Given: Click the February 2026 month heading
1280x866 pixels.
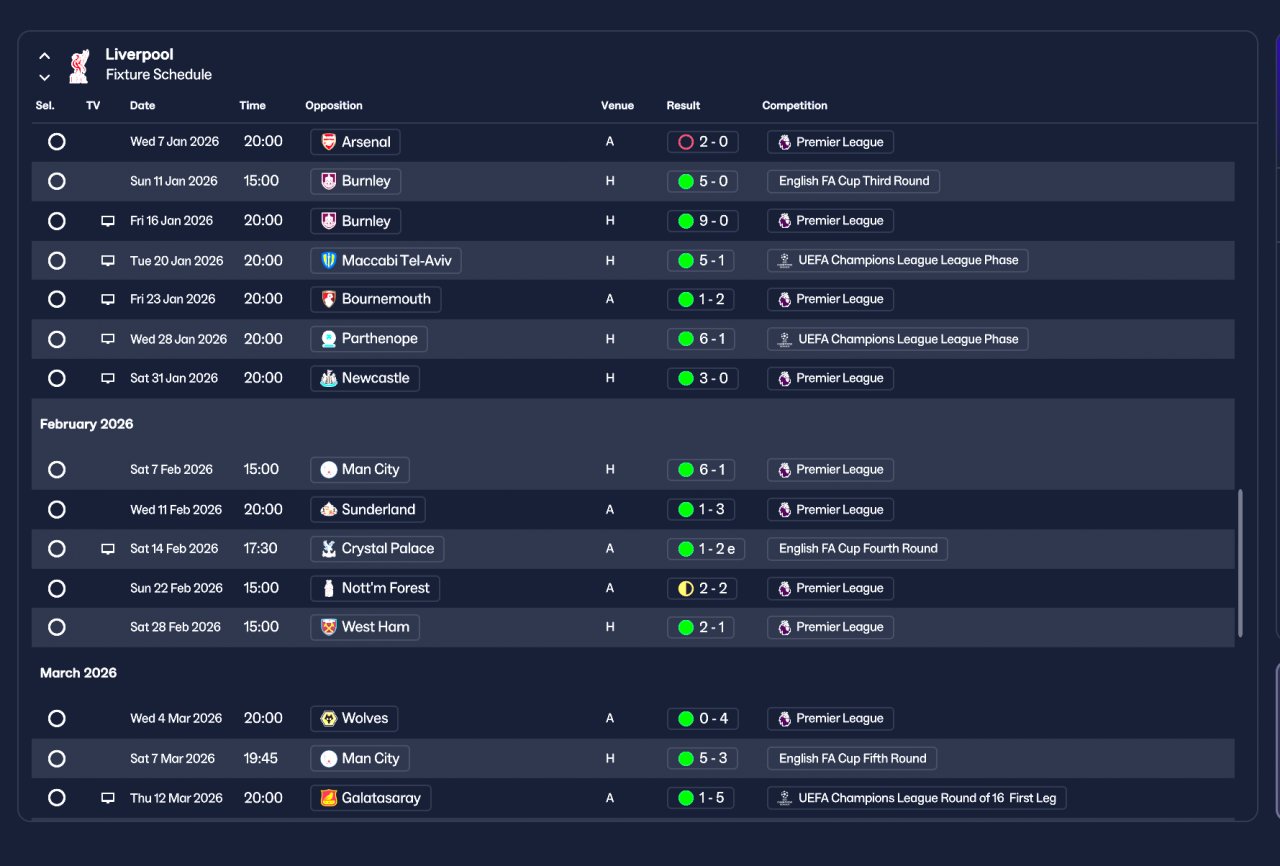Looking at the screenshot, I should 86,424.
